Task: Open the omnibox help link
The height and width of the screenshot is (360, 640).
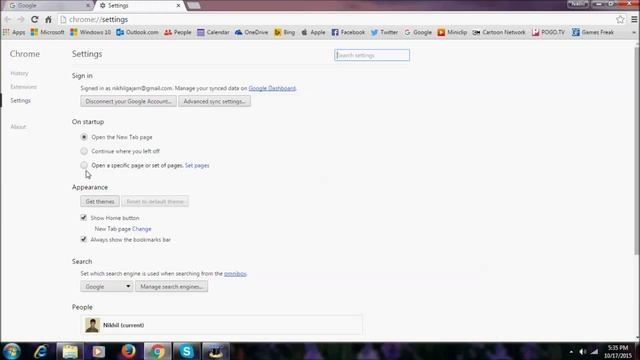Action: [235, 273]
